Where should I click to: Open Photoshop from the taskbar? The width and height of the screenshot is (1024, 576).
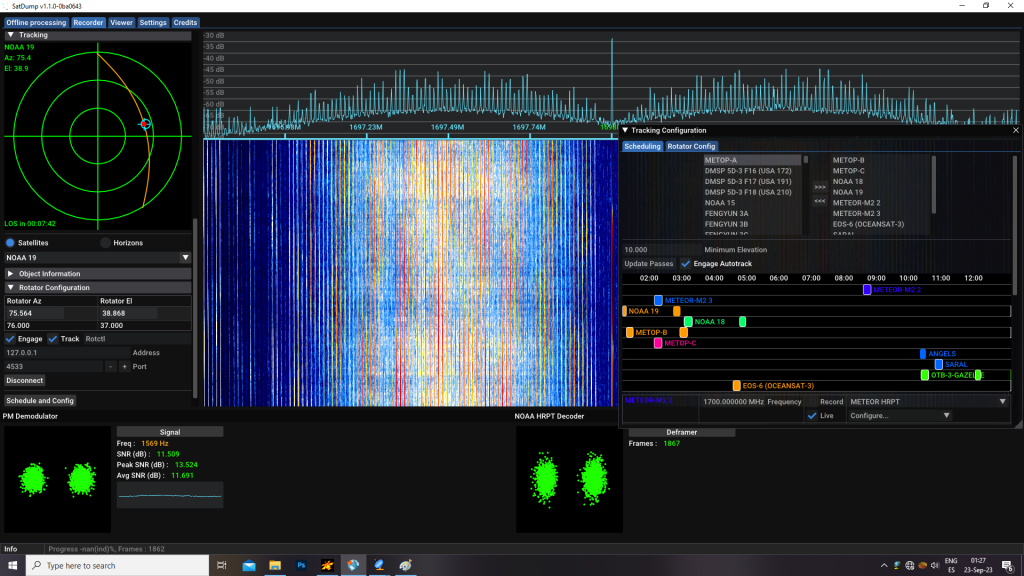(x=301, y=566)
